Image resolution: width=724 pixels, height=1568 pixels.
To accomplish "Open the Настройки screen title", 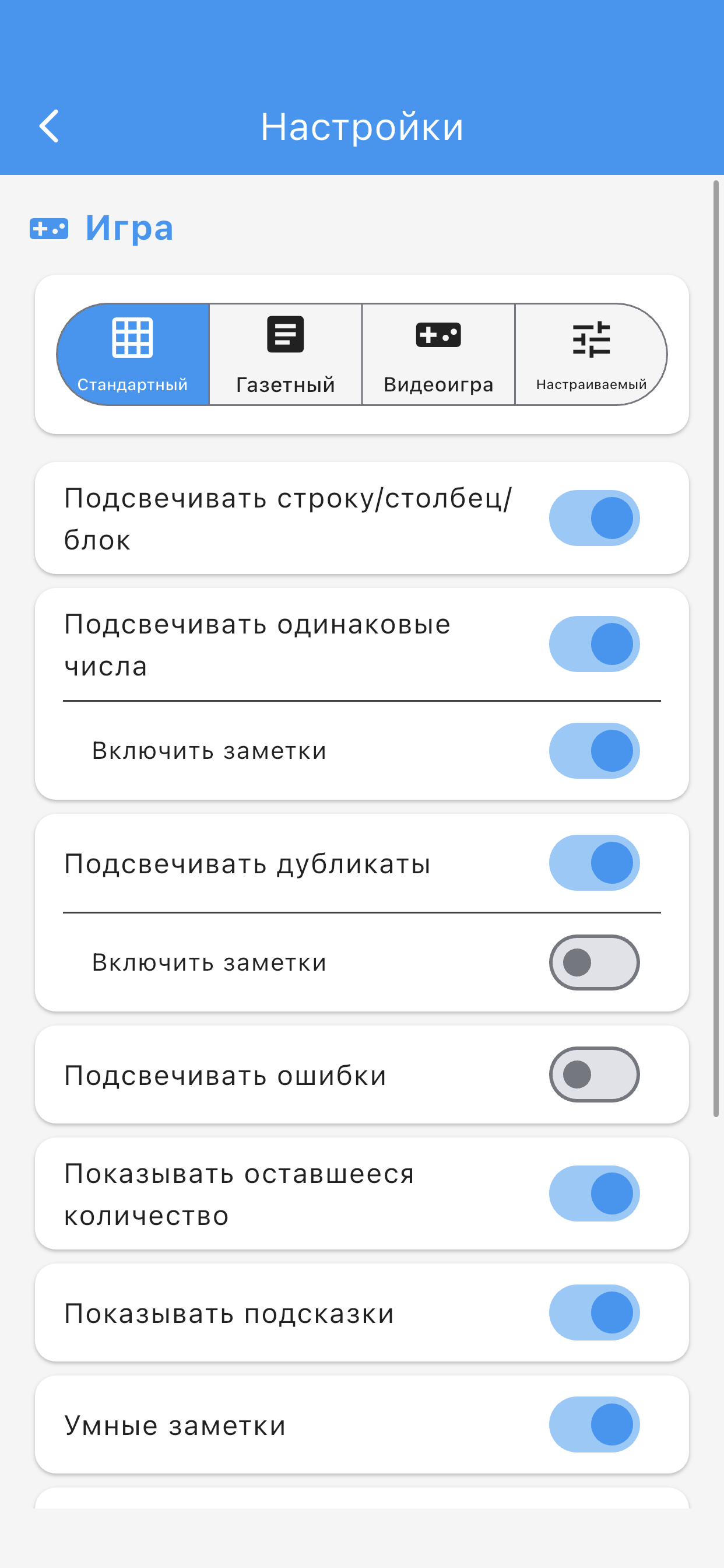I will tap(362, 127).
